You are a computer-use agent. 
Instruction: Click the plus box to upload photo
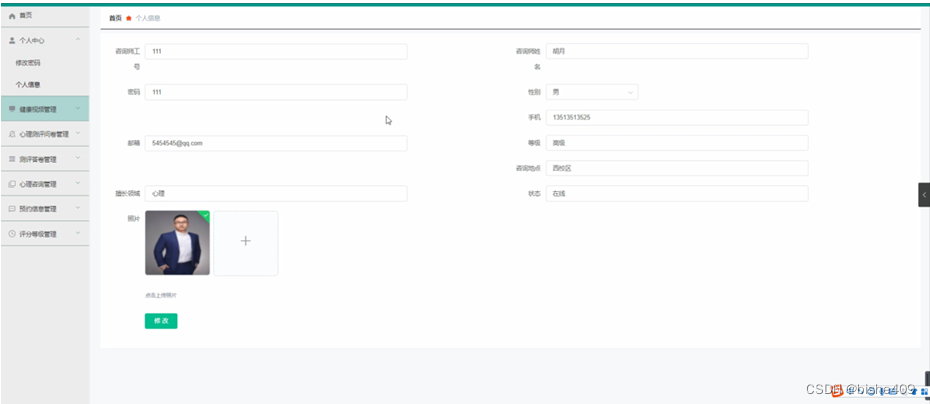click(x=246, y=243)
